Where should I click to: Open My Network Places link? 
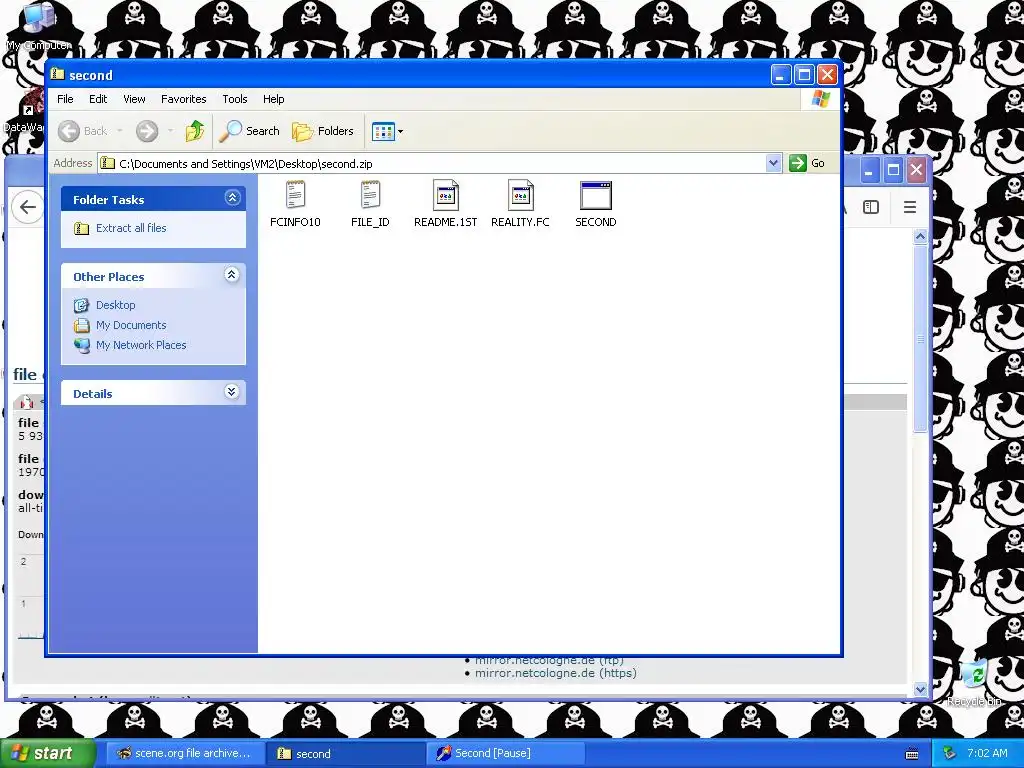click(x=141, y=345)
